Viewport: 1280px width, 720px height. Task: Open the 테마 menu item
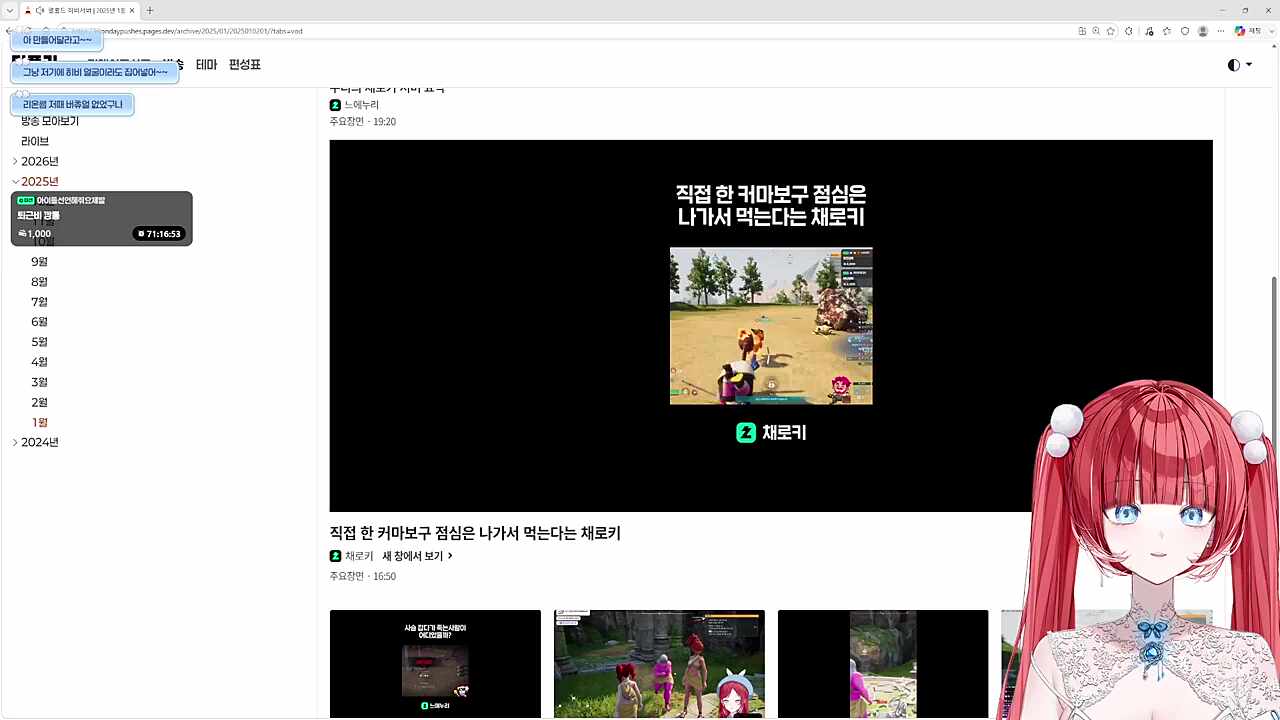(x=206, y=65)
